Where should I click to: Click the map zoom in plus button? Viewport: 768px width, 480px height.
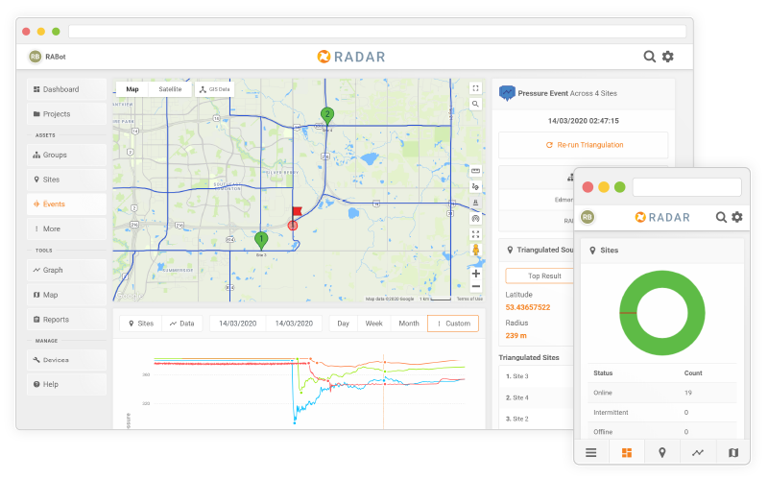click(476, 273)
